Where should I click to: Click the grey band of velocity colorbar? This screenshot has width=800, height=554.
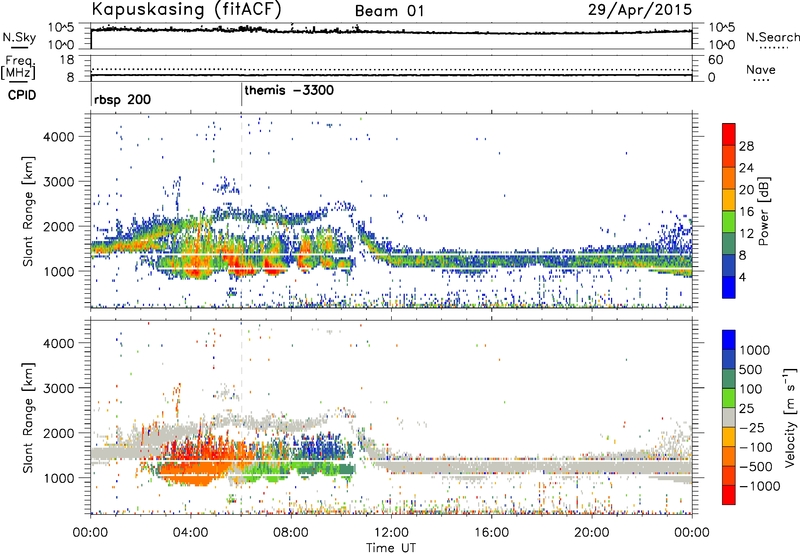tap(729, 417)
